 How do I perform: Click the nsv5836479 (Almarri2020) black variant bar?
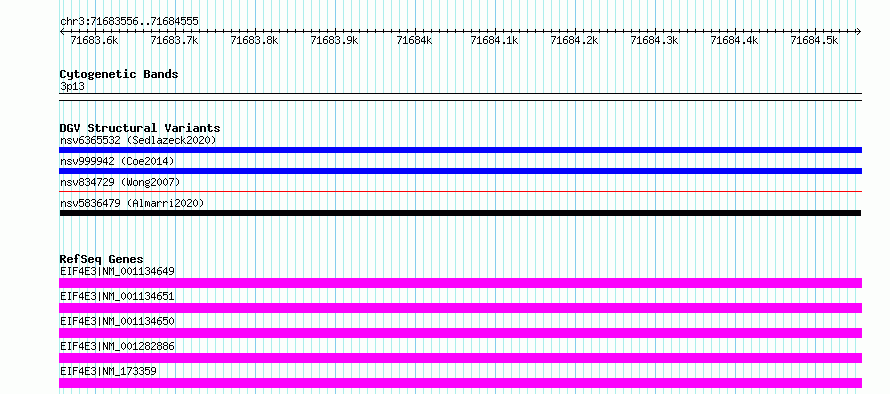pyautogui.click(x=460, y=213)
